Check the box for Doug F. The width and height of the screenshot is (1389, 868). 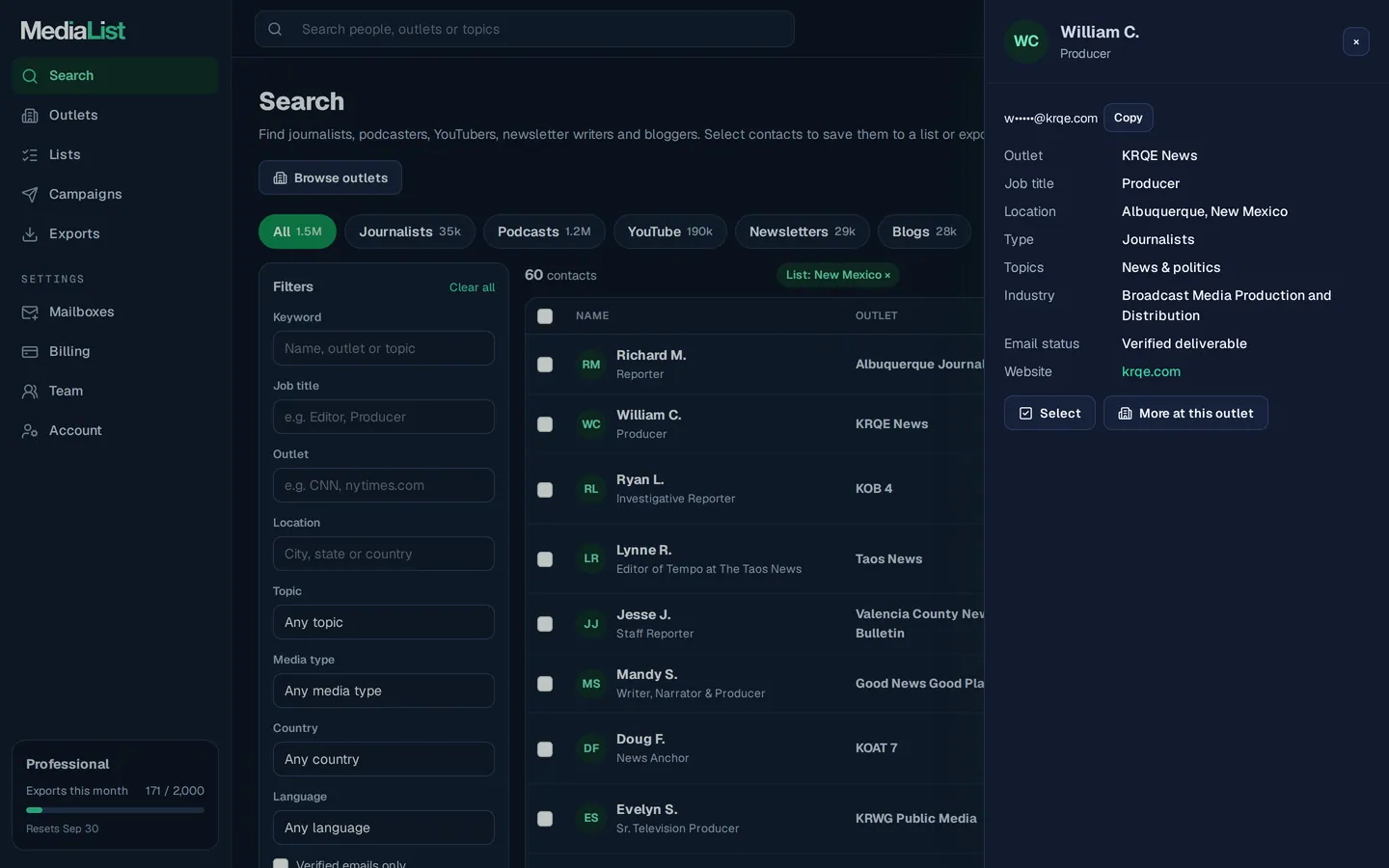(545, 749)
